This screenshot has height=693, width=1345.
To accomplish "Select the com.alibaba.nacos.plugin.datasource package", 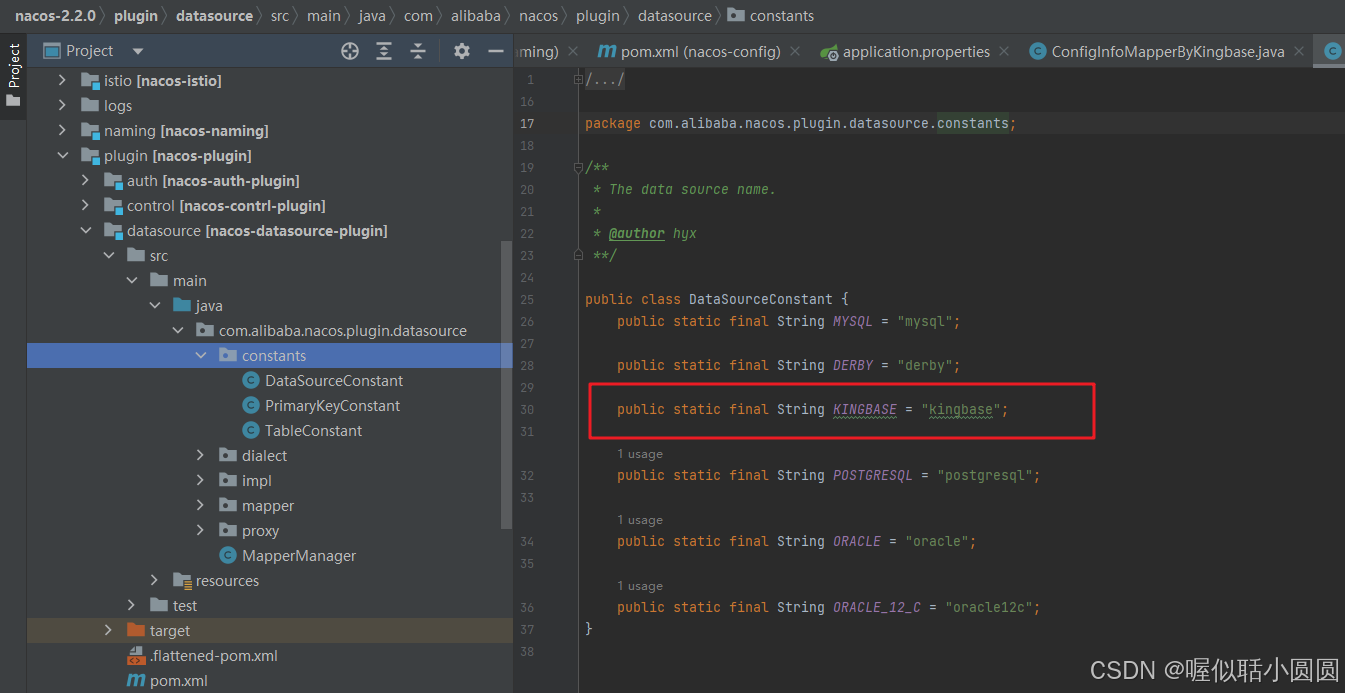I will [343, 330].
